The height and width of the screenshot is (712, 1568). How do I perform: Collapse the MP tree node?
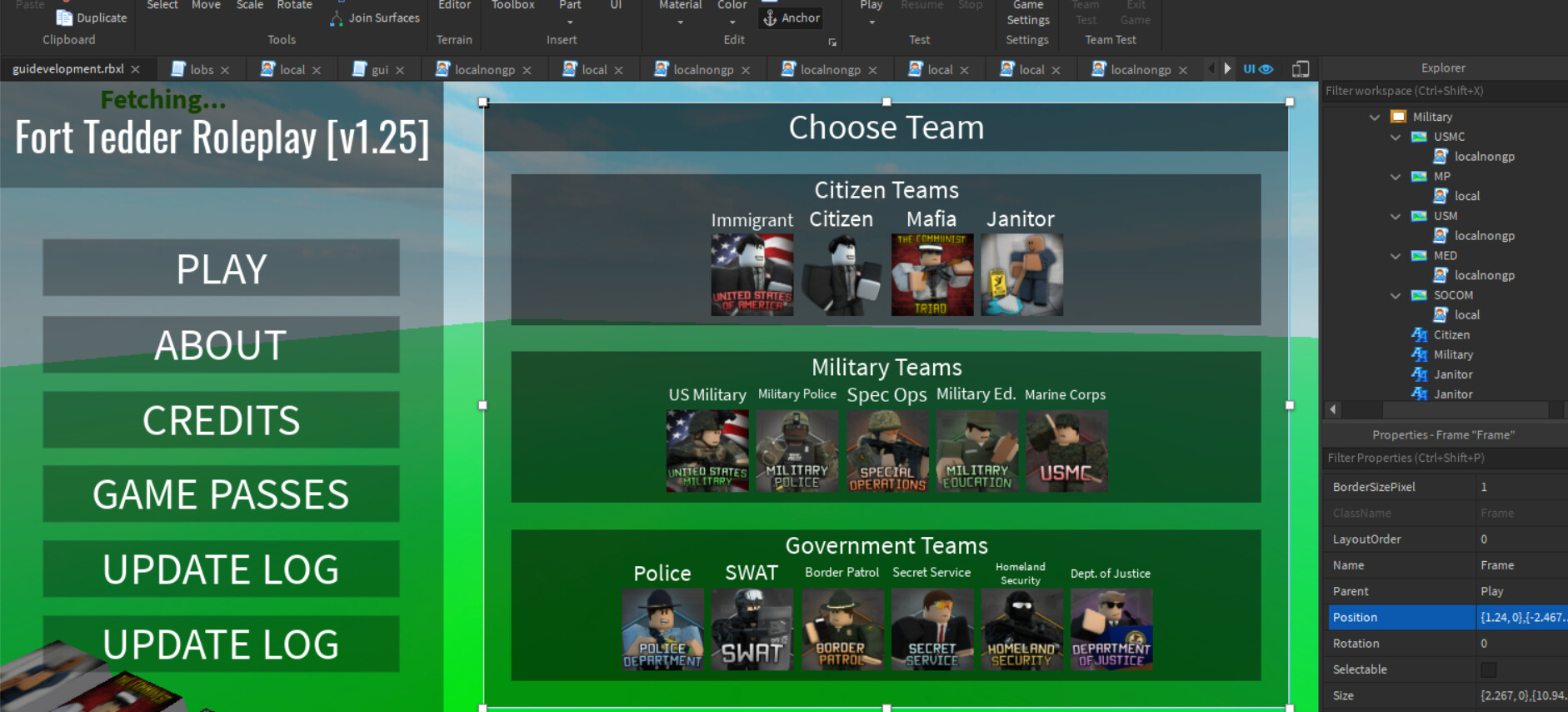(x=1396, y=176)
